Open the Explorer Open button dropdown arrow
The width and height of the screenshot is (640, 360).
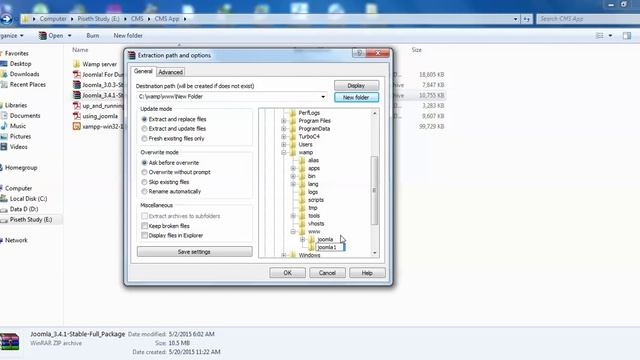coord(69,36)
